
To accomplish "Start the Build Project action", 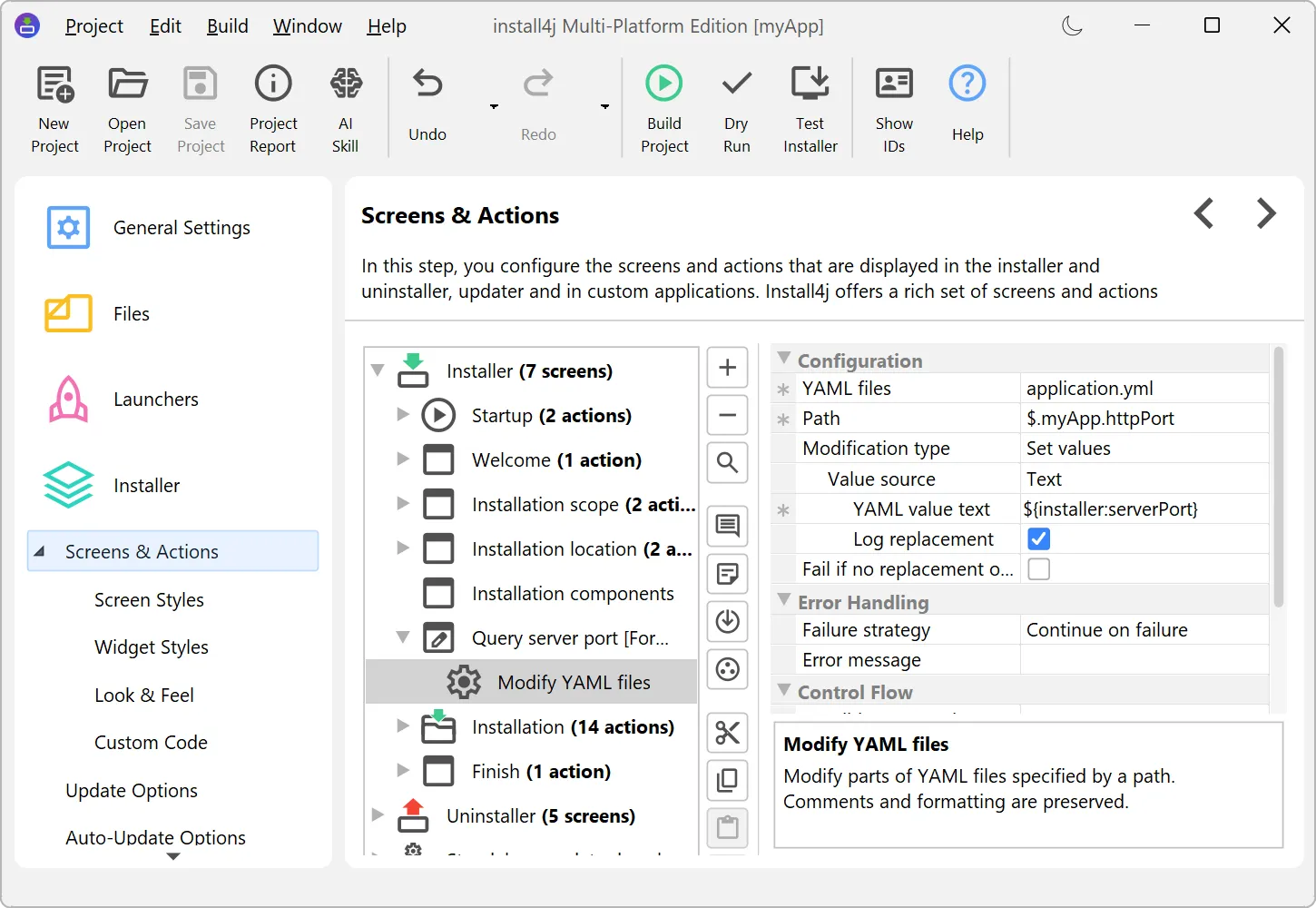I will (x=664, y=109).
